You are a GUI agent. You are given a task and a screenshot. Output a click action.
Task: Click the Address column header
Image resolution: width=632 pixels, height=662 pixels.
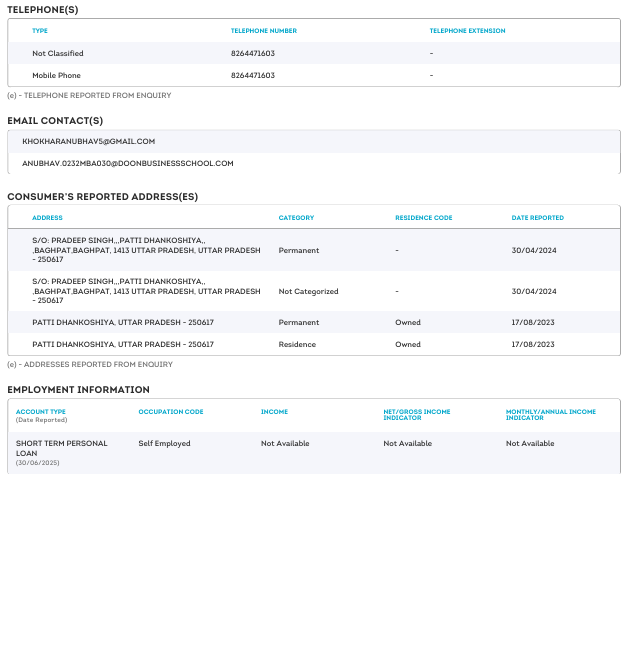pos(47,218)
